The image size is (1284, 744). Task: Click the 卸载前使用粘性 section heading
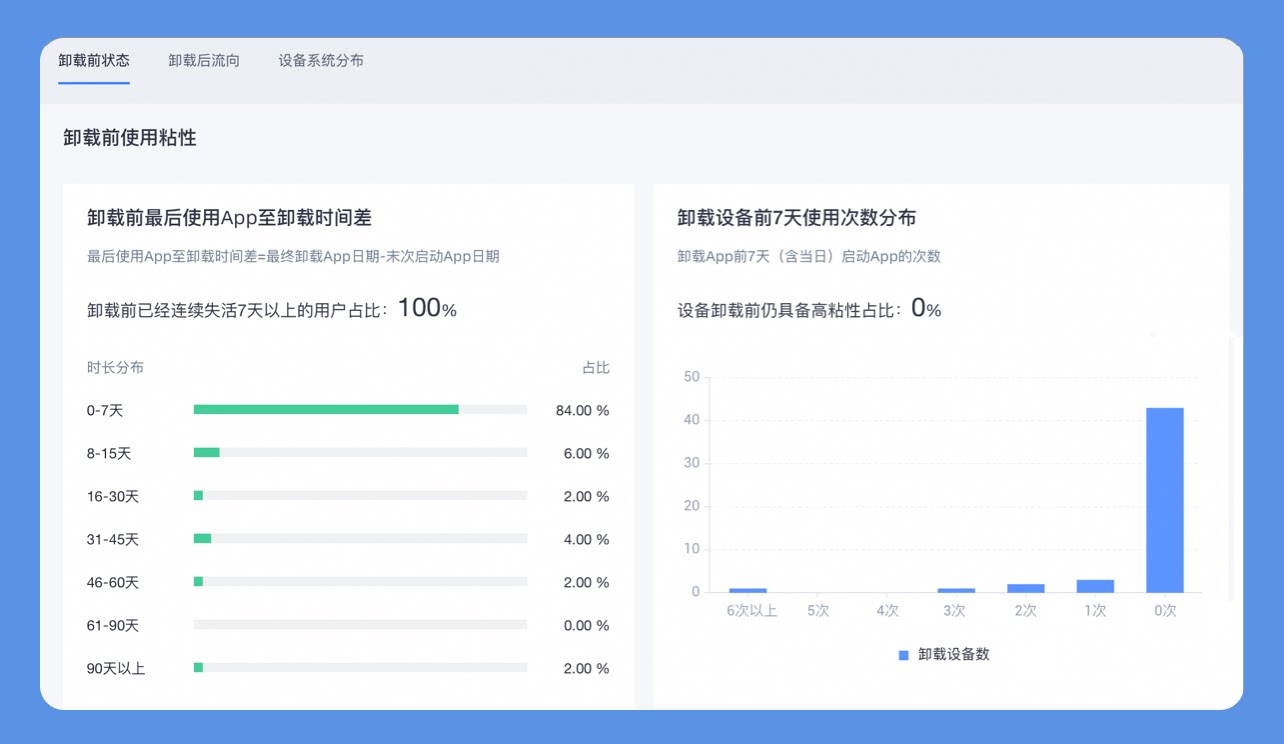point(130,138)
